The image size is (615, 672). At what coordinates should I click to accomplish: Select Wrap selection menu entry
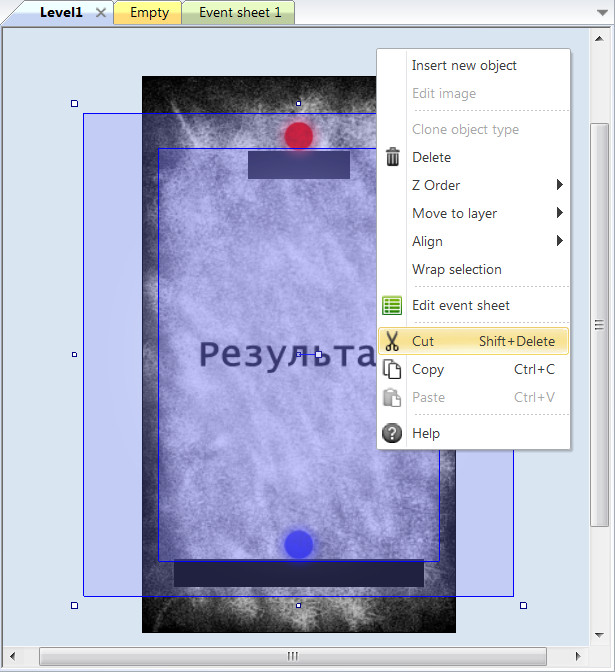tap(457, 269)
